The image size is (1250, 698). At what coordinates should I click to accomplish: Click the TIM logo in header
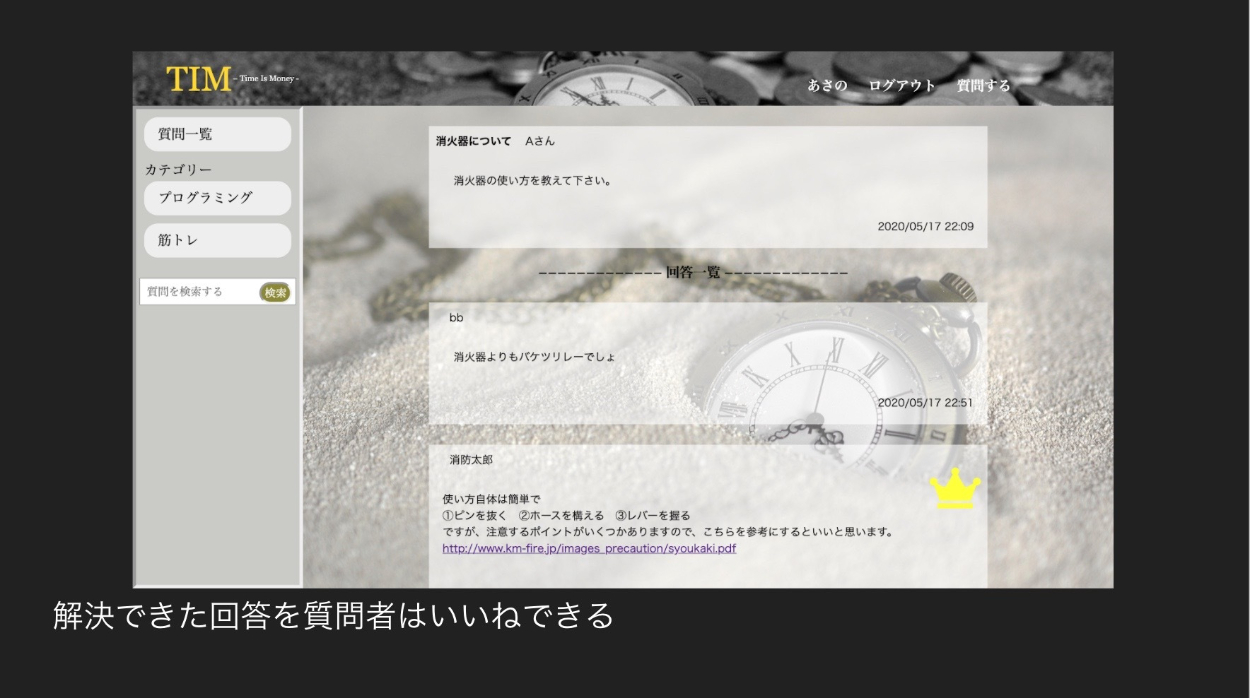coord(199,79)
